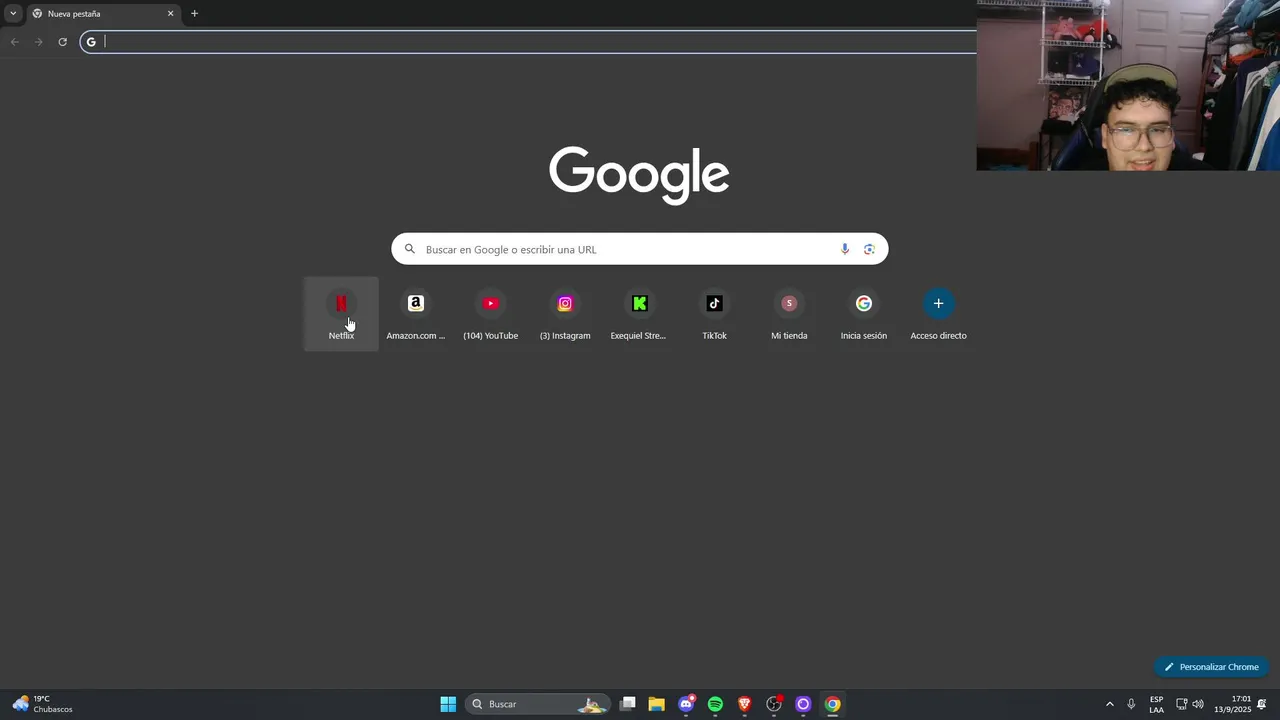Screen dimensions: 1280x720
Task: Click the magnifier icon in Google search box
Action: (410, 249)
